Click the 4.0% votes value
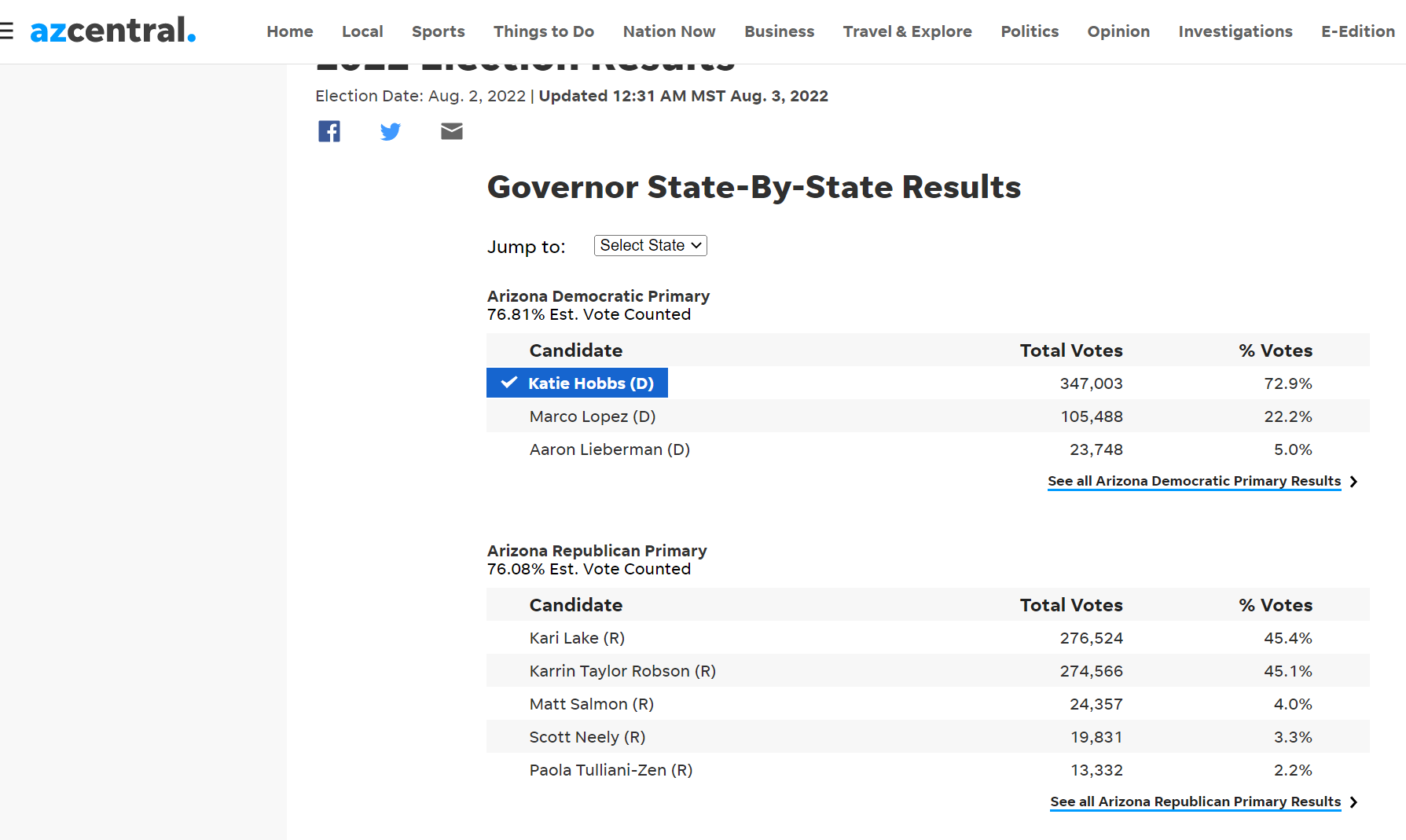 point(1293,704)
